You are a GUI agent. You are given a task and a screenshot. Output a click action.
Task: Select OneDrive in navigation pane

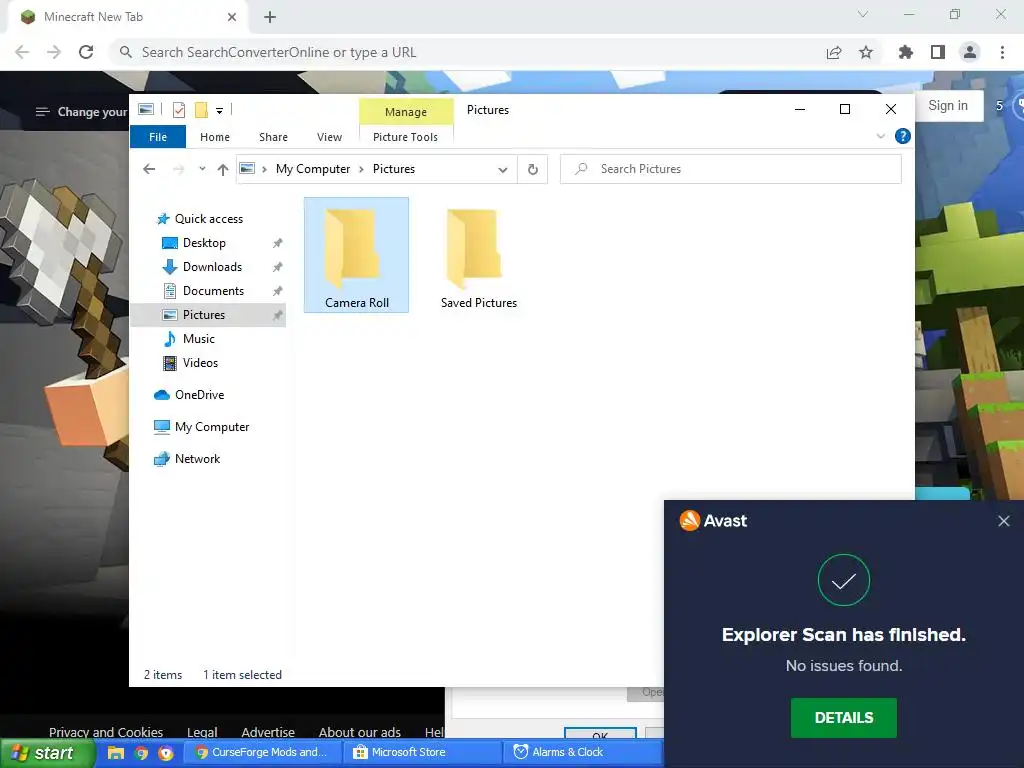(x=199, y=395)
